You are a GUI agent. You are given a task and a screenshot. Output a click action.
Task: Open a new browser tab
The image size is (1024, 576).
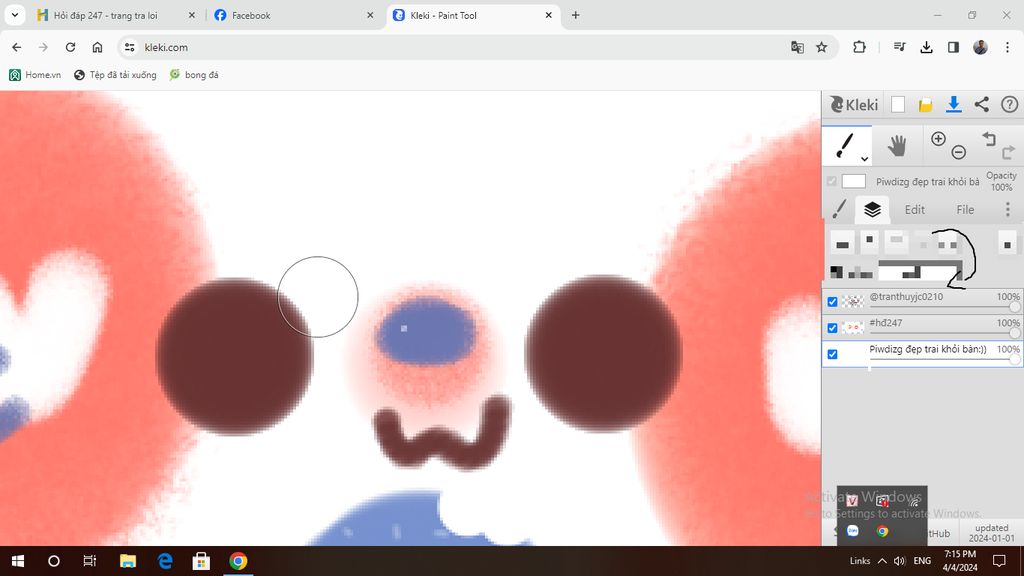[575, 15]
